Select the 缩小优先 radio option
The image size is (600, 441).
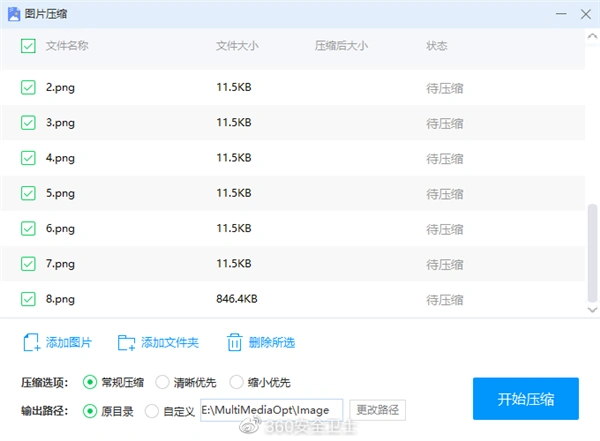click(236, 382)
